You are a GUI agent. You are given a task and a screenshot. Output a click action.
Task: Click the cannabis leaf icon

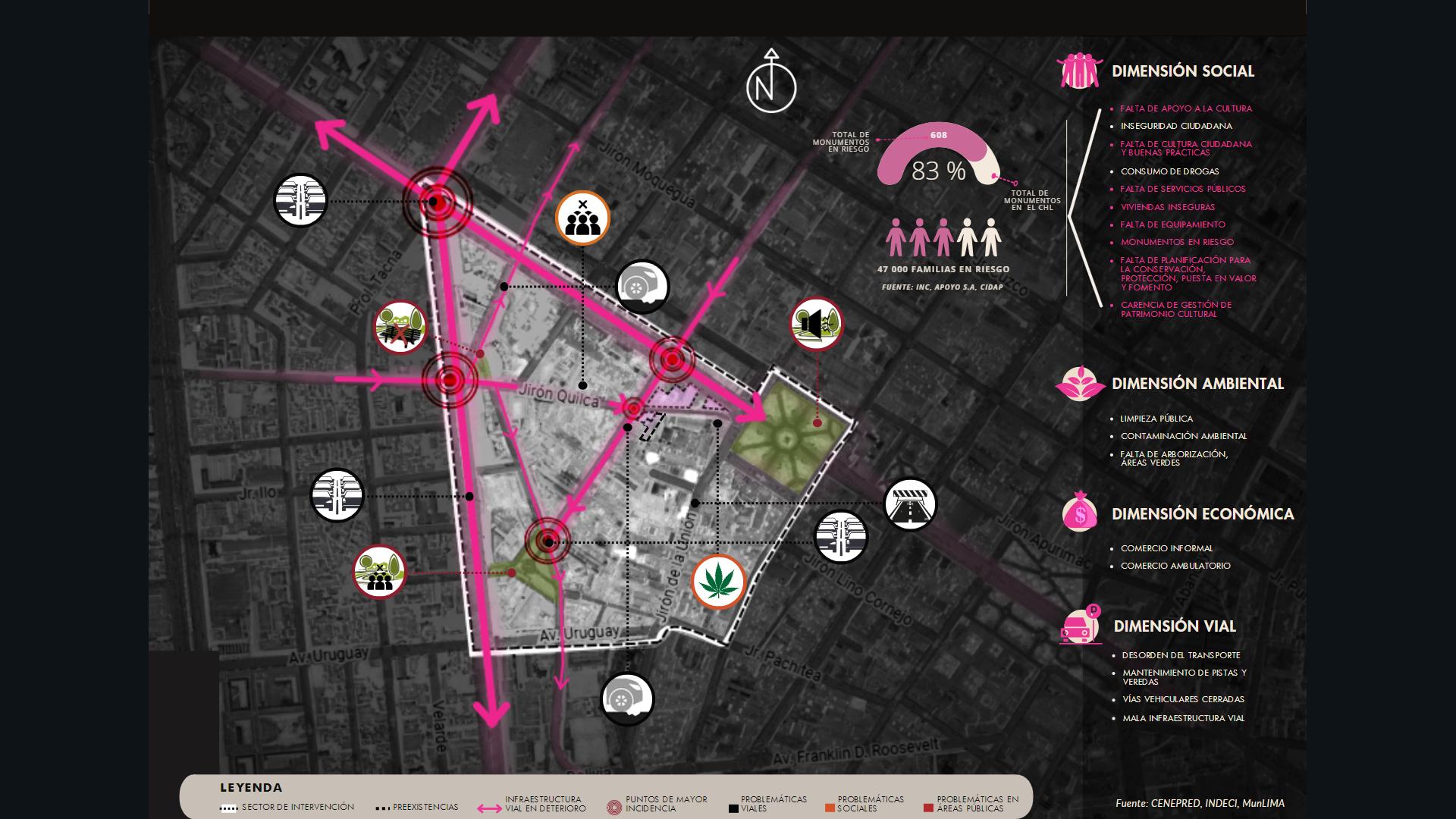[719, 582]
